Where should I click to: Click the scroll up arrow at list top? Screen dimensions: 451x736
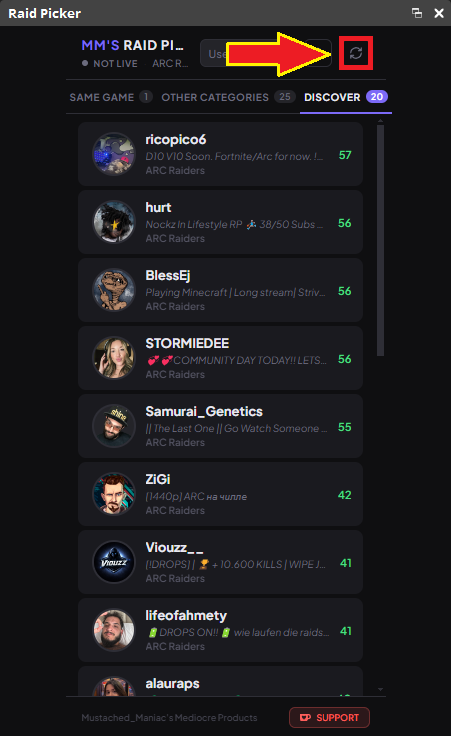coord(380,121)
